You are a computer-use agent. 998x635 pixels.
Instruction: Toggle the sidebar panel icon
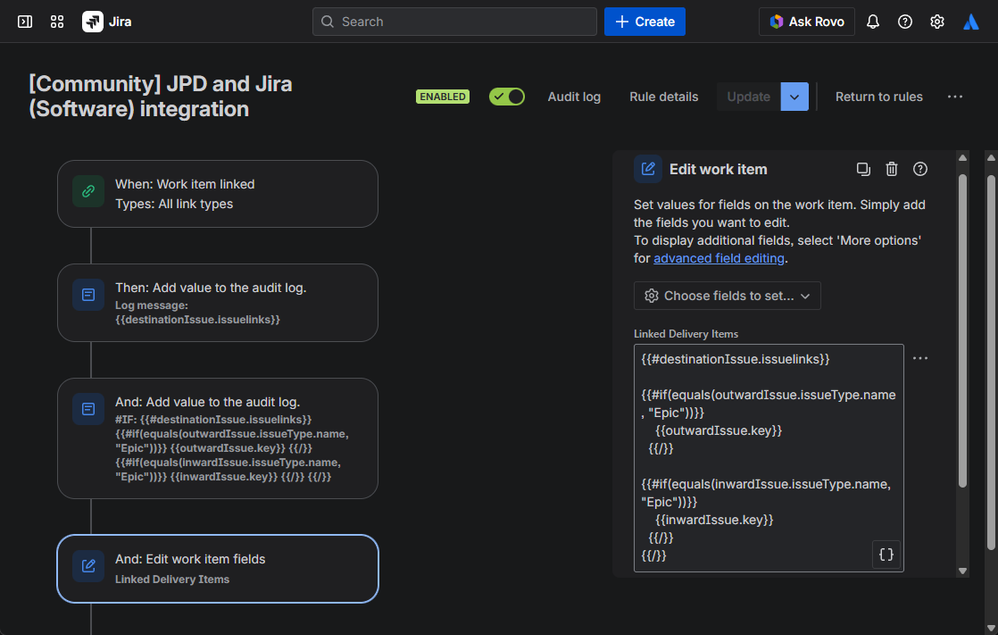point(25,22)
